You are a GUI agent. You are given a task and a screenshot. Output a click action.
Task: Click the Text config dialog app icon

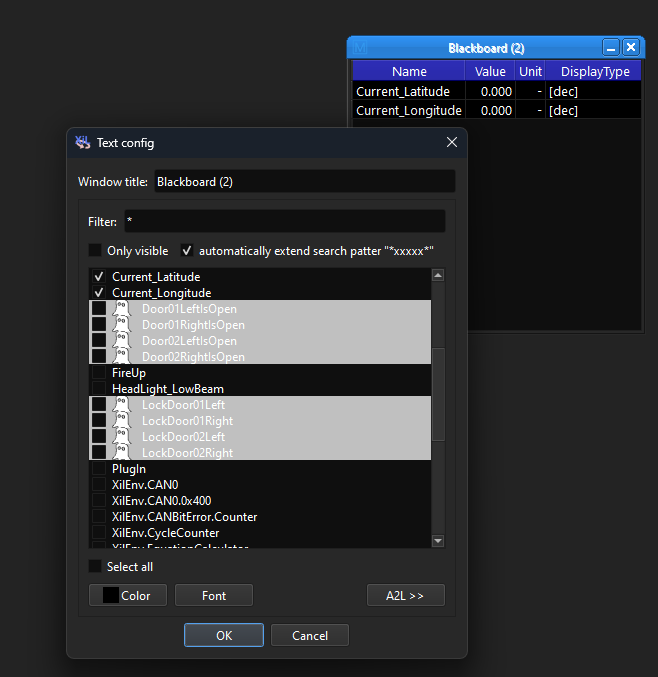(x=83, y=143)
